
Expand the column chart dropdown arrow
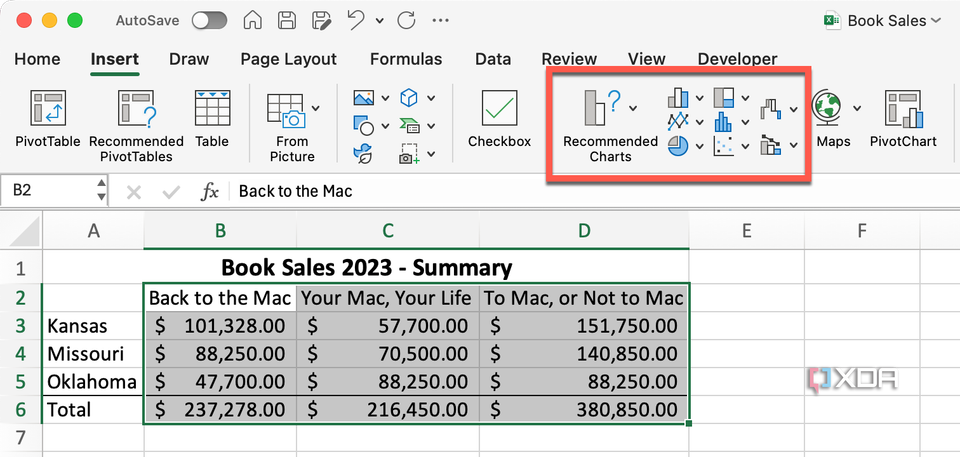point(700,98)
